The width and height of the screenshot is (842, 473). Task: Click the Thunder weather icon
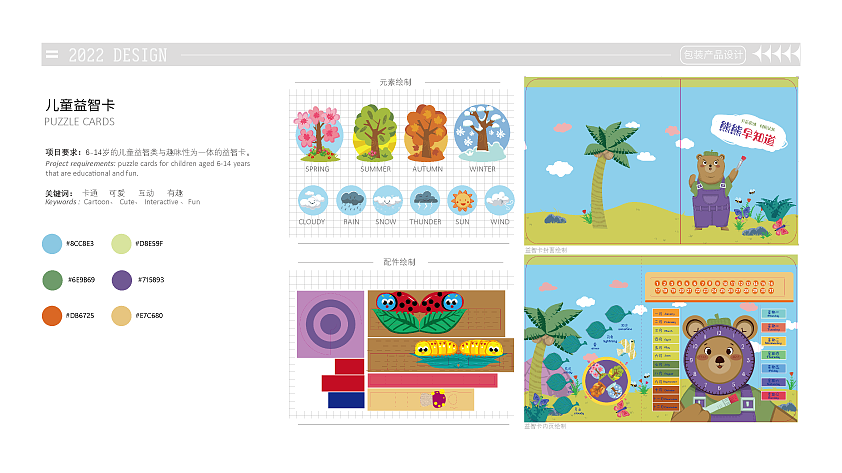[425, 200]
